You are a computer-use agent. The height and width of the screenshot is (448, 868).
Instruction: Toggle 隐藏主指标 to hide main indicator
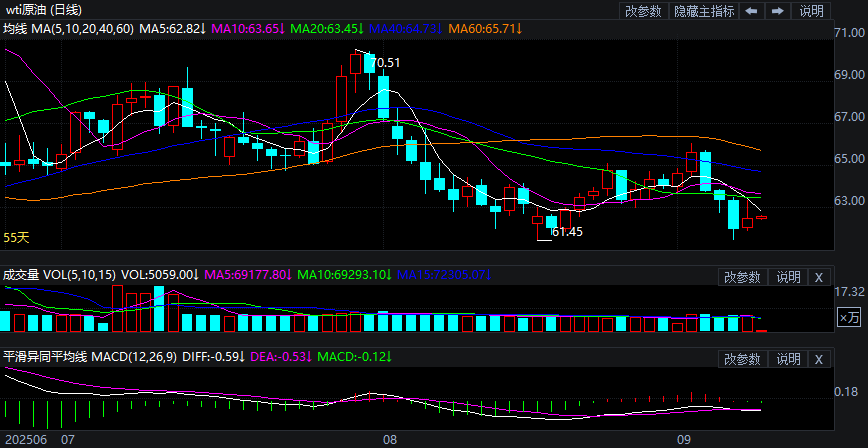pos(703,11)
